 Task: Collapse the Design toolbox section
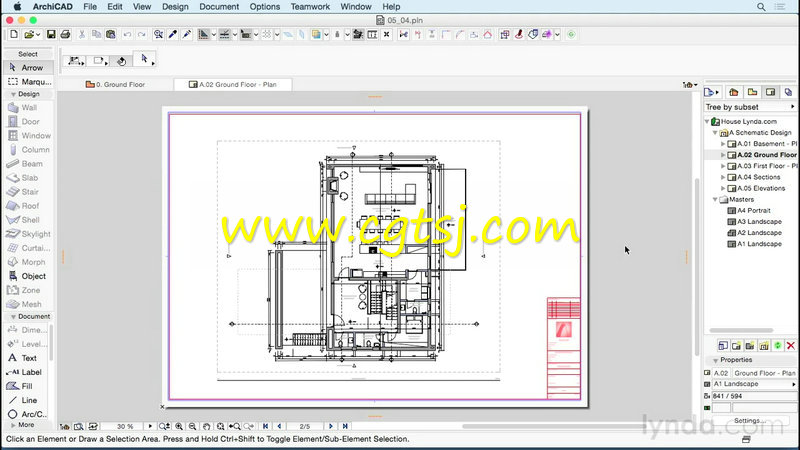click(x=13, y=94)
